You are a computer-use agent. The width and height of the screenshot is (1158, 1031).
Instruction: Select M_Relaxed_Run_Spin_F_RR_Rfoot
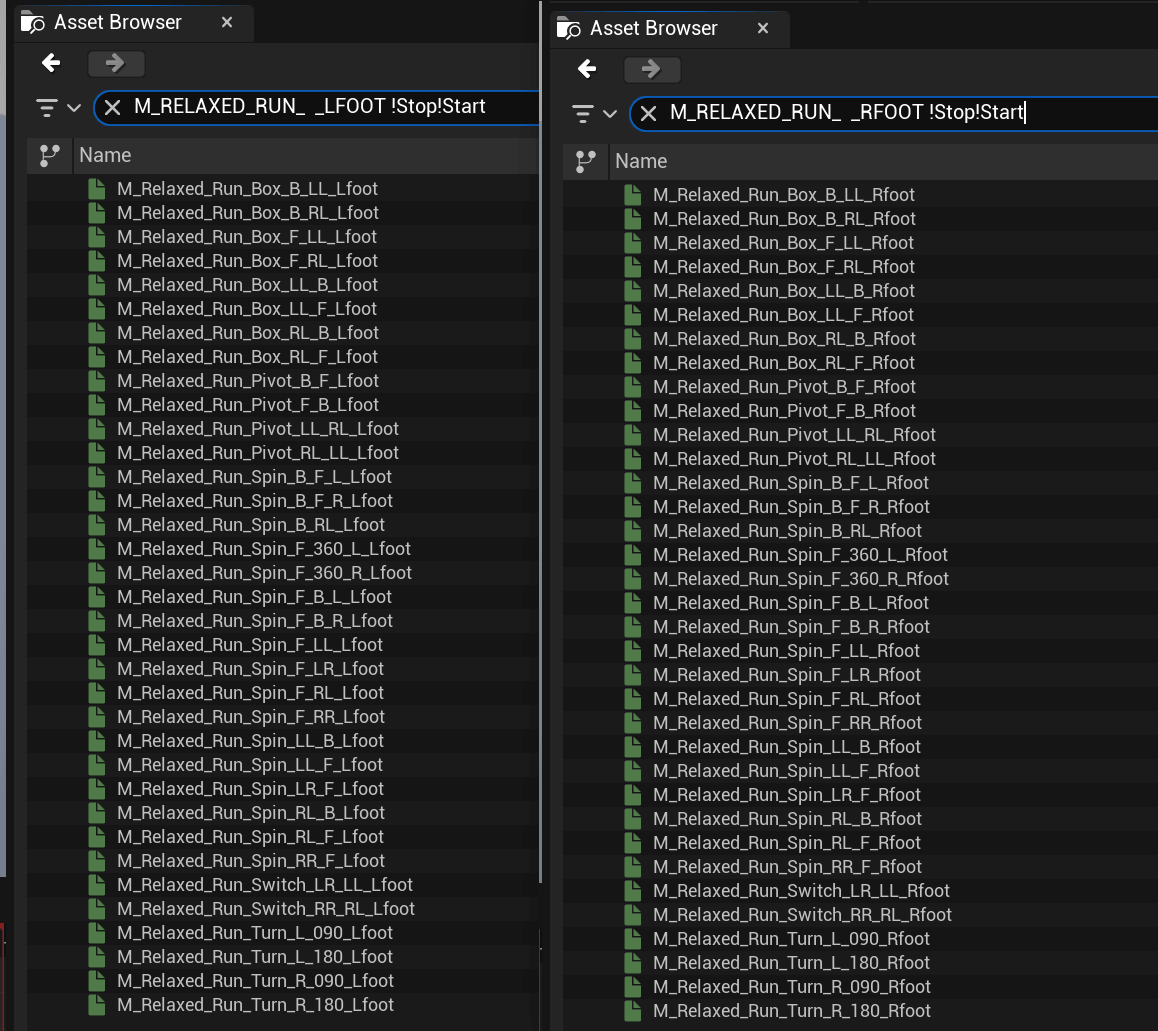click(x=787, y=723)
